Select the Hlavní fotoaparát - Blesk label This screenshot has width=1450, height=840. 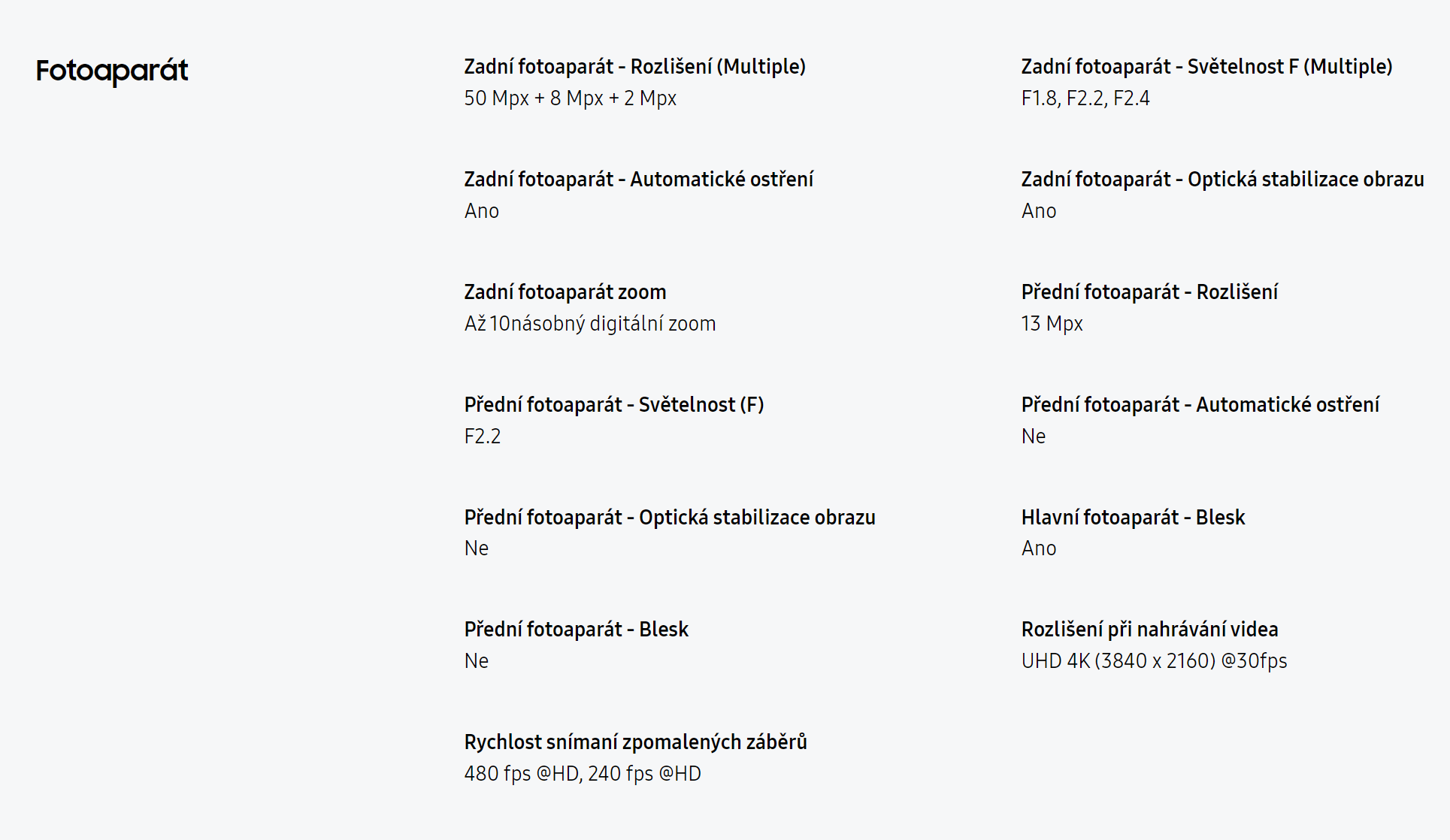click(1133, 518)
